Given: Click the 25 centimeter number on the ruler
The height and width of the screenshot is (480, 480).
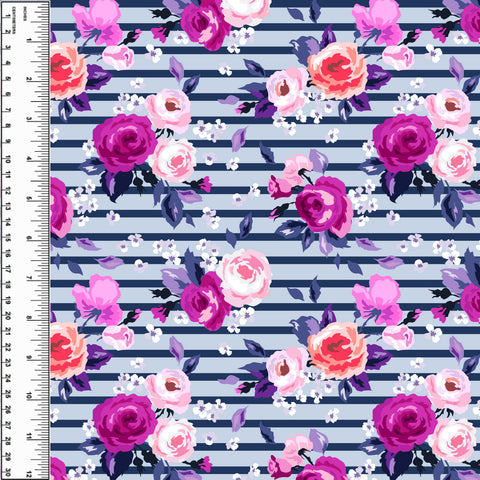Looking at the screenshot, I should pos(7,395).
